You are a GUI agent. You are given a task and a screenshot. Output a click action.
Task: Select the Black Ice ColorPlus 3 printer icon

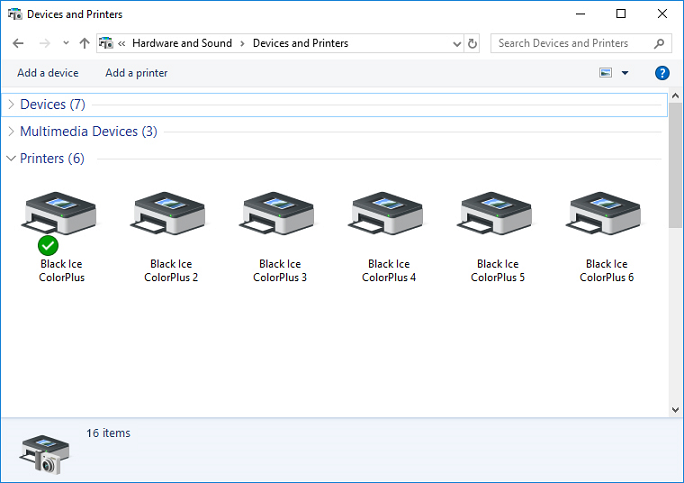pos(277,212)
